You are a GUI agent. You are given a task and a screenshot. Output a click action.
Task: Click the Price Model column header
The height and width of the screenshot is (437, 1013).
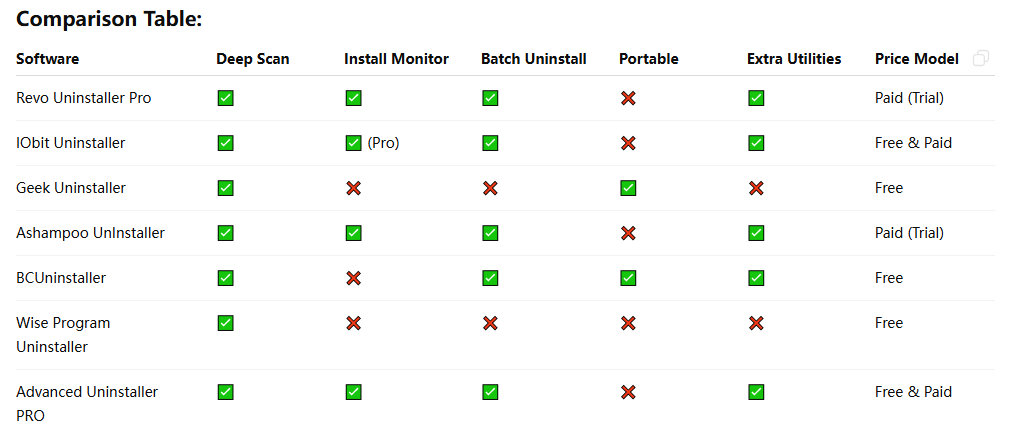[917, 59]
